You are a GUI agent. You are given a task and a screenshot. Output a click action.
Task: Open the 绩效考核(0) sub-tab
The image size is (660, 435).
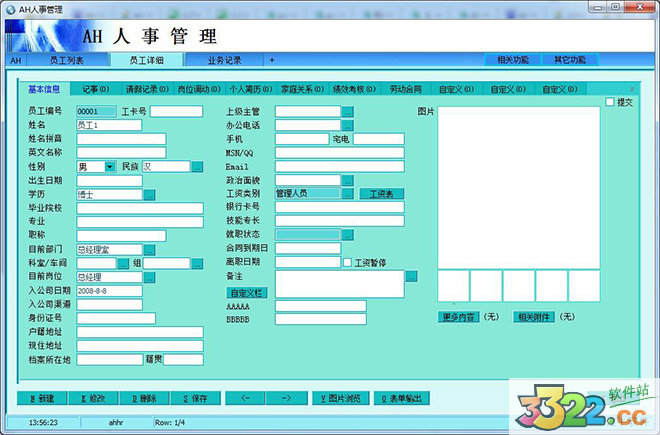coord(354,89)
